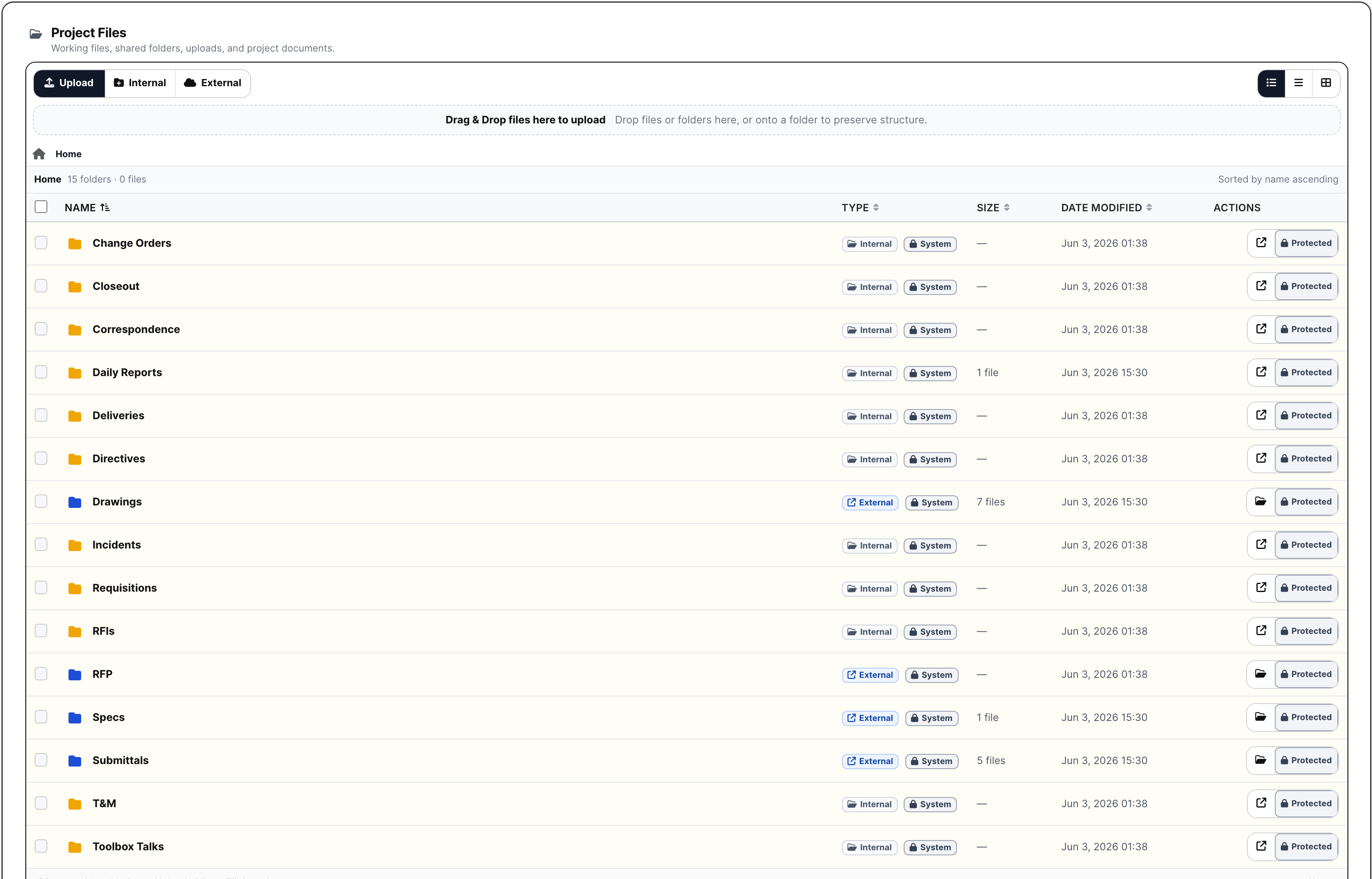Open Daily Reports row external-link icon
The width and height of the screenshot is (1372, 879).
tap(1261, 372)
